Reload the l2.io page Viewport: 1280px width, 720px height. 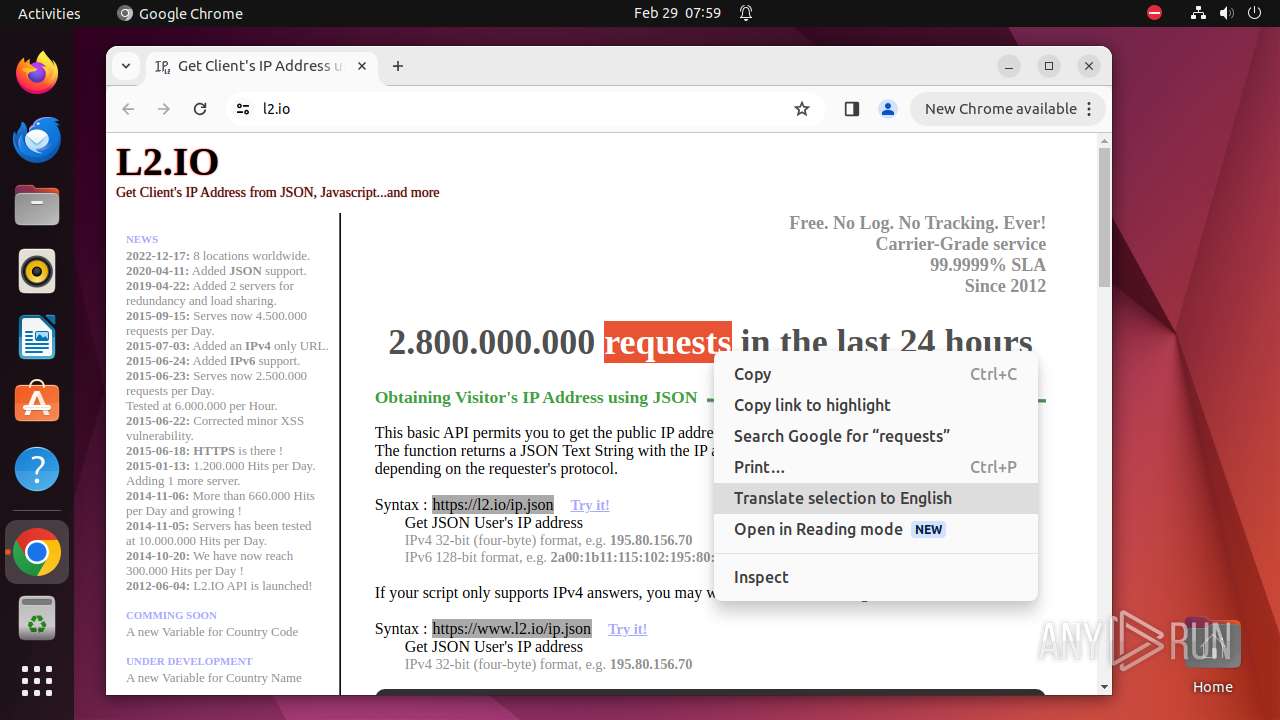coord(200,109)
